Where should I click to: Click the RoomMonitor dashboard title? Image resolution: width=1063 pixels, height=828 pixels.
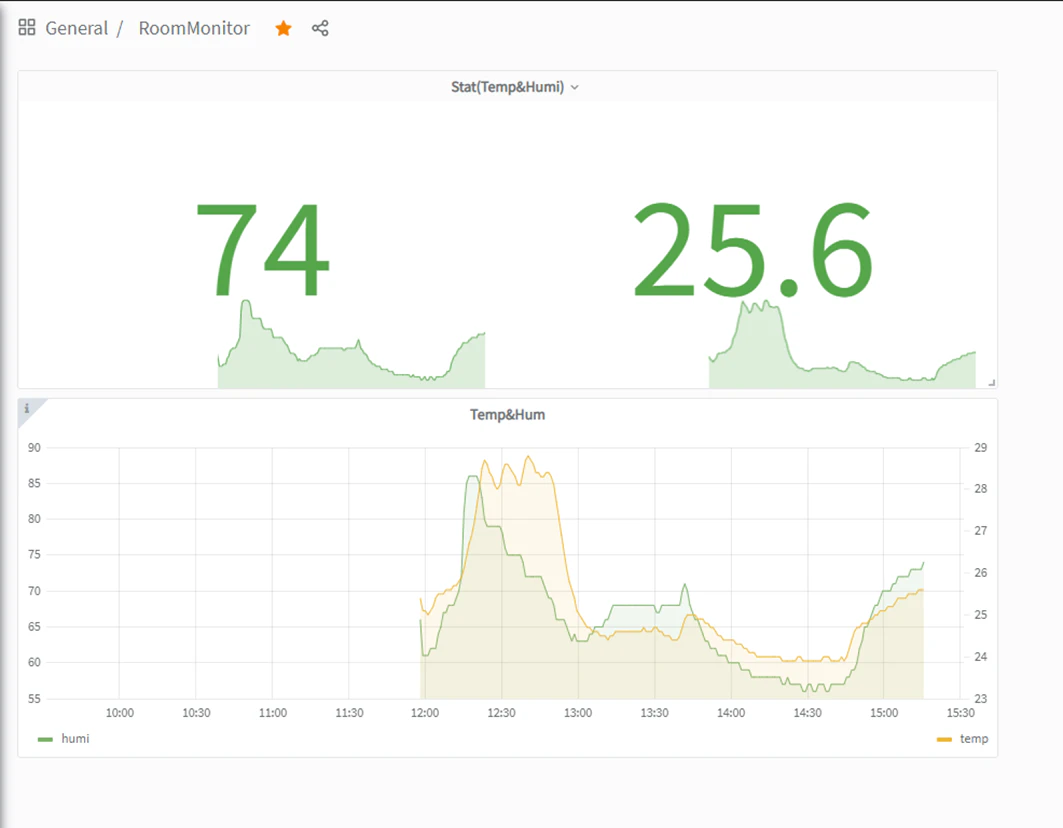[194, 28]
